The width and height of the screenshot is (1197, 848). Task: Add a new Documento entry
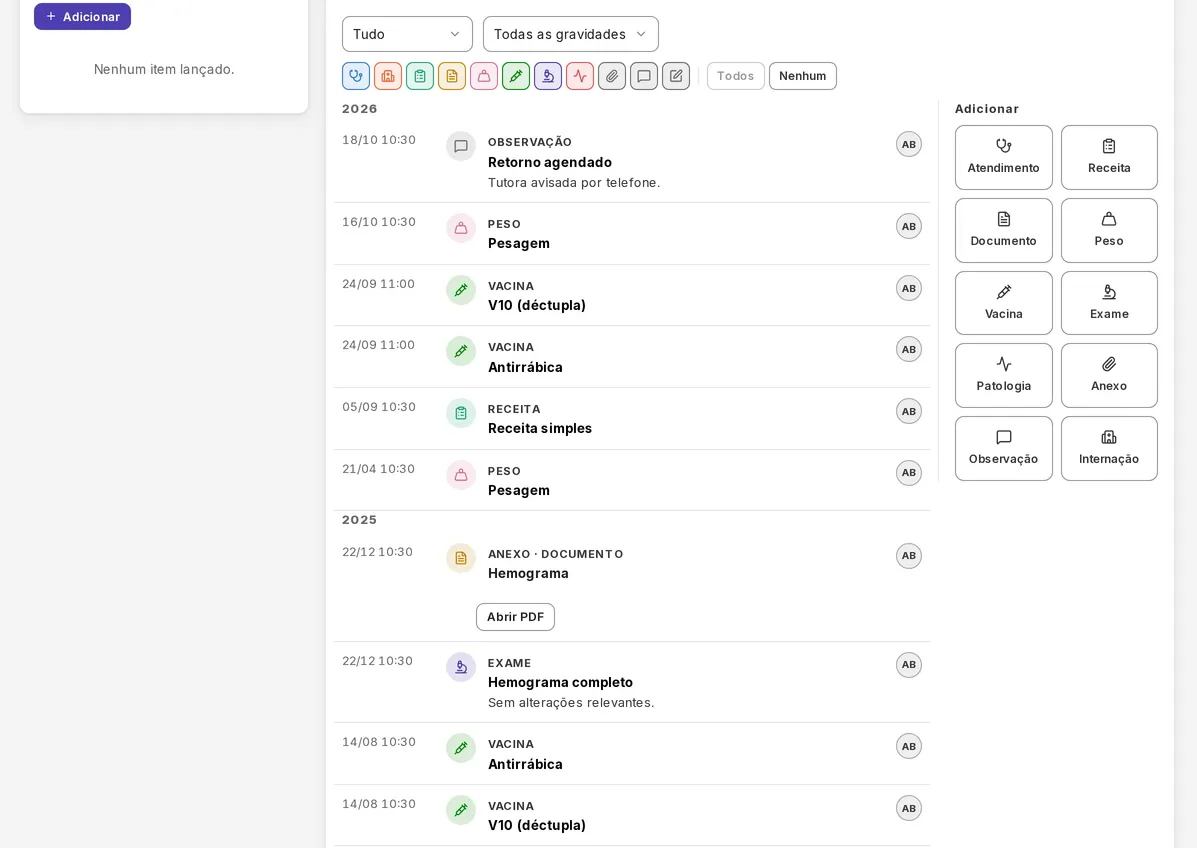[1004, 231]
